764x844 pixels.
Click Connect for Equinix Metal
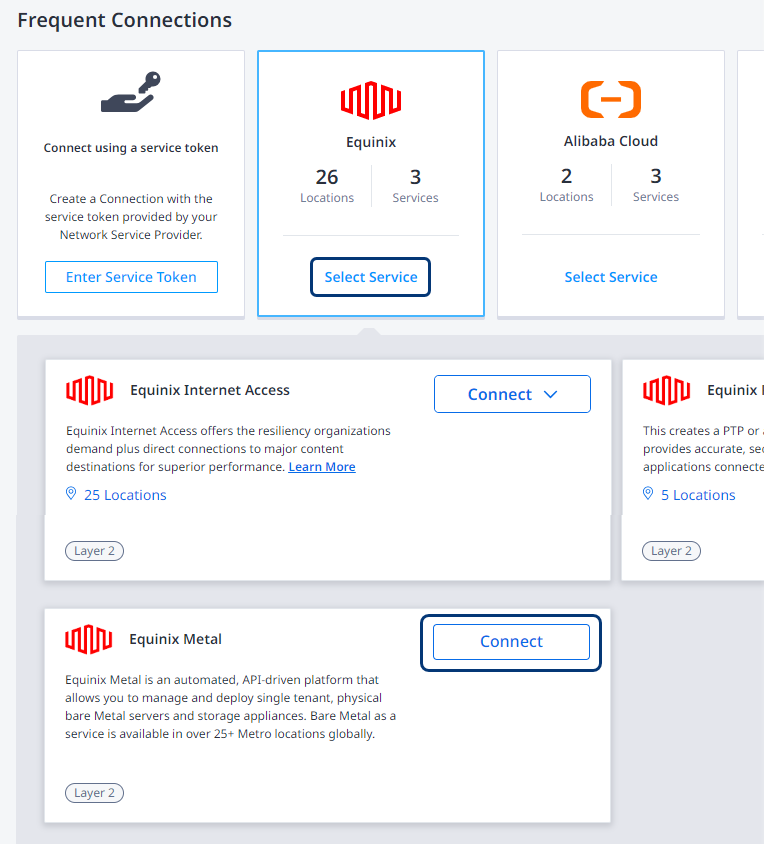(x=511, y=642)
